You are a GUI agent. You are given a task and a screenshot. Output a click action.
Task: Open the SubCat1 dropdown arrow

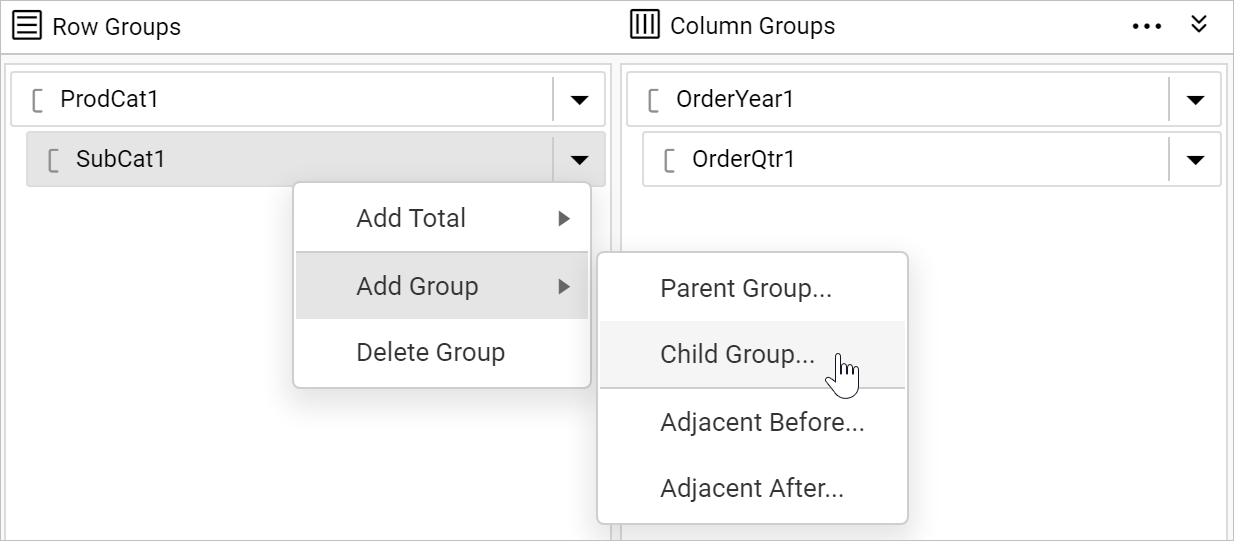click(x=579, y=160)
